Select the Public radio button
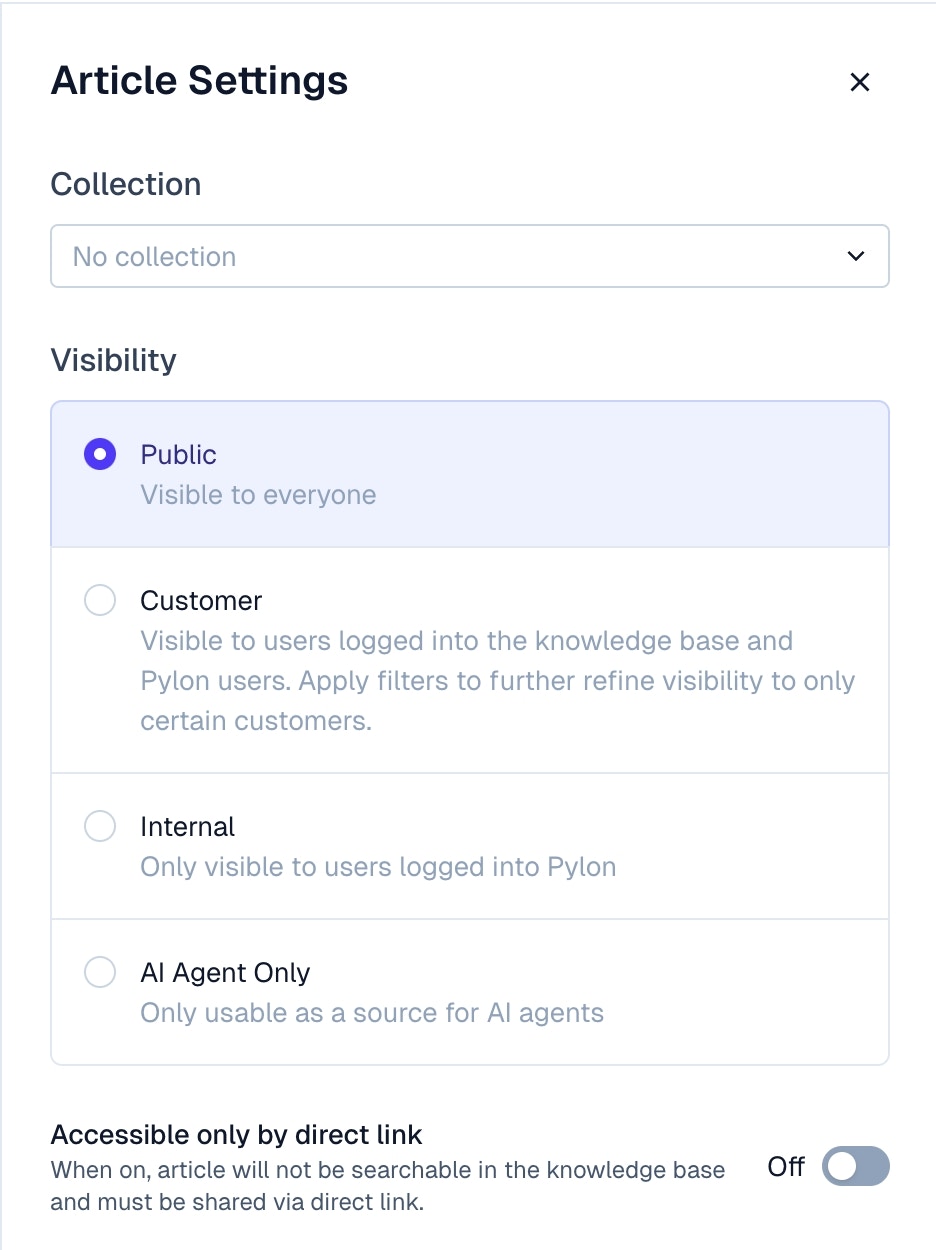This screenshot has height=1250, width=936. tap(100, 455)
